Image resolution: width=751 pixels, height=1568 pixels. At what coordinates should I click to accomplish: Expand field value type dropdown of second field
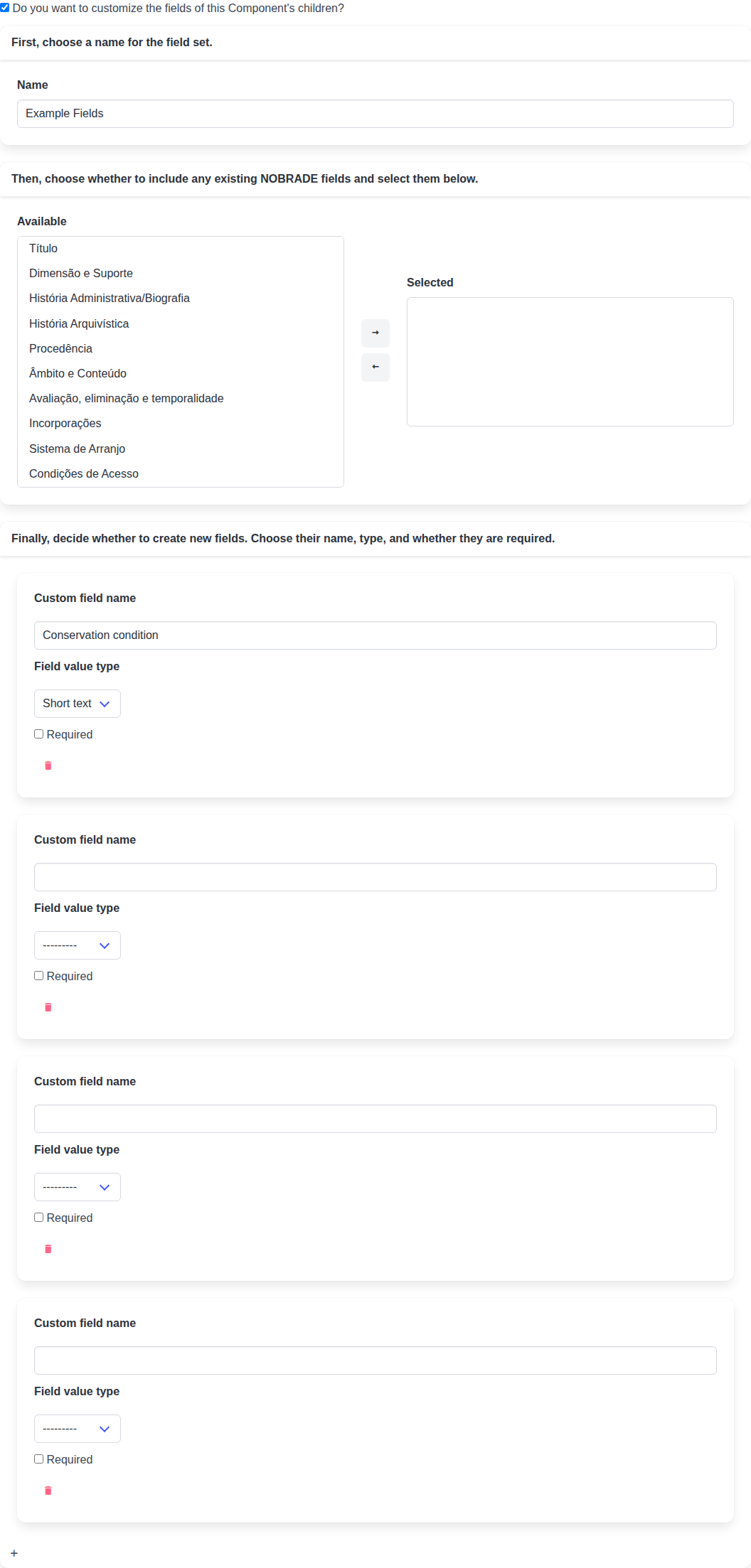click(x=78, y=945)
